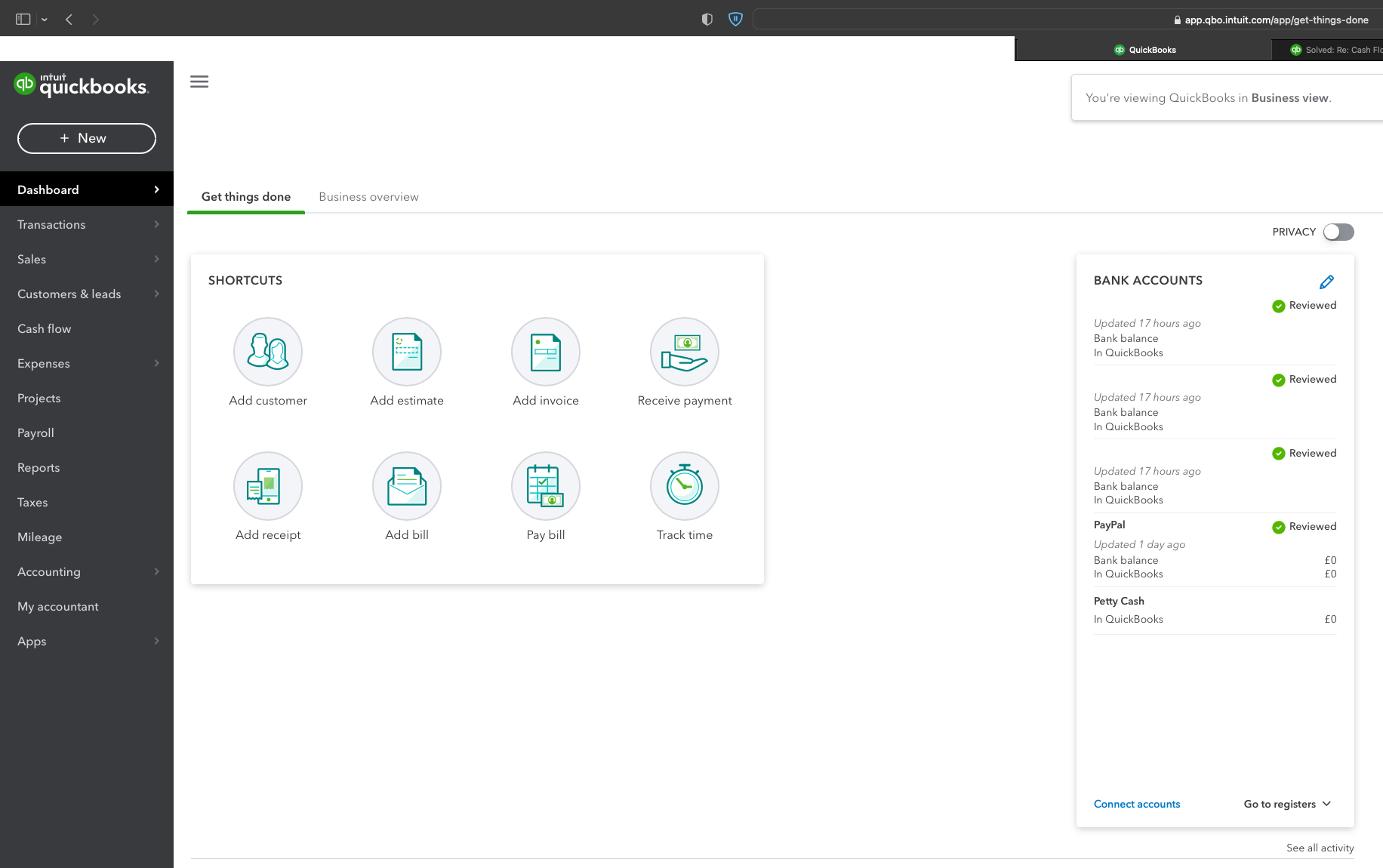Screen dimensions: 1383x868
Task: Click the + New button
Action: point(87,138)
